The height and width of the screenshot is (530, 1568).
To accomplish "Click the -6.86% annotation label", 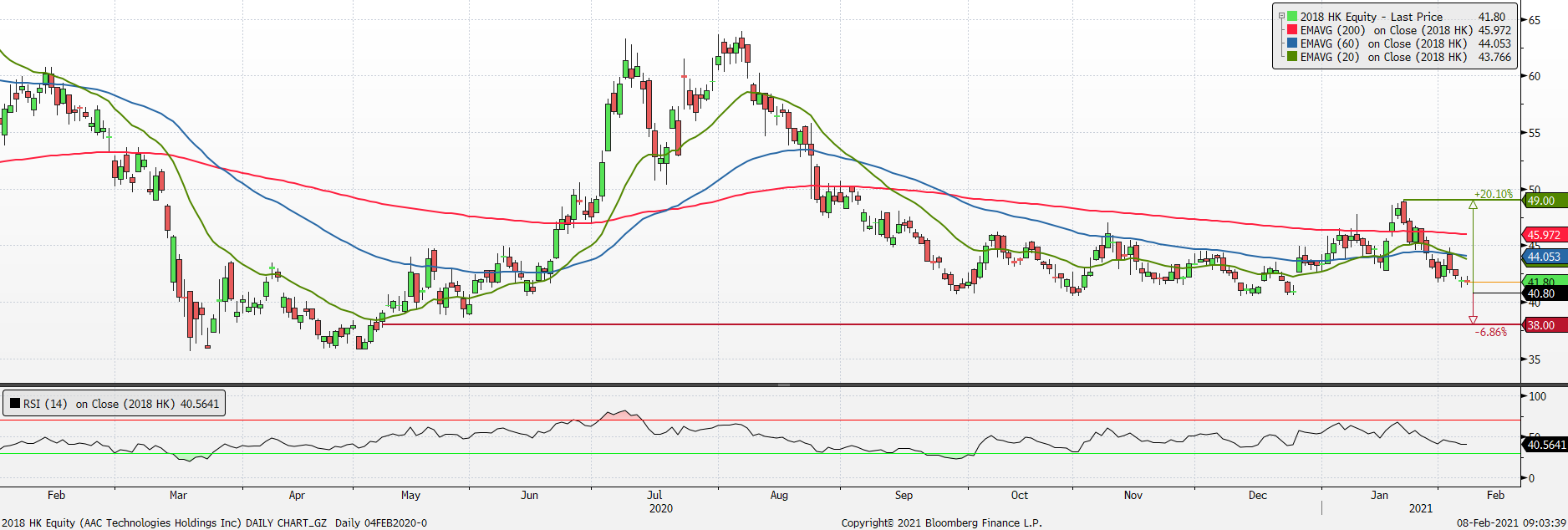I will click(x=1491, y=332).
